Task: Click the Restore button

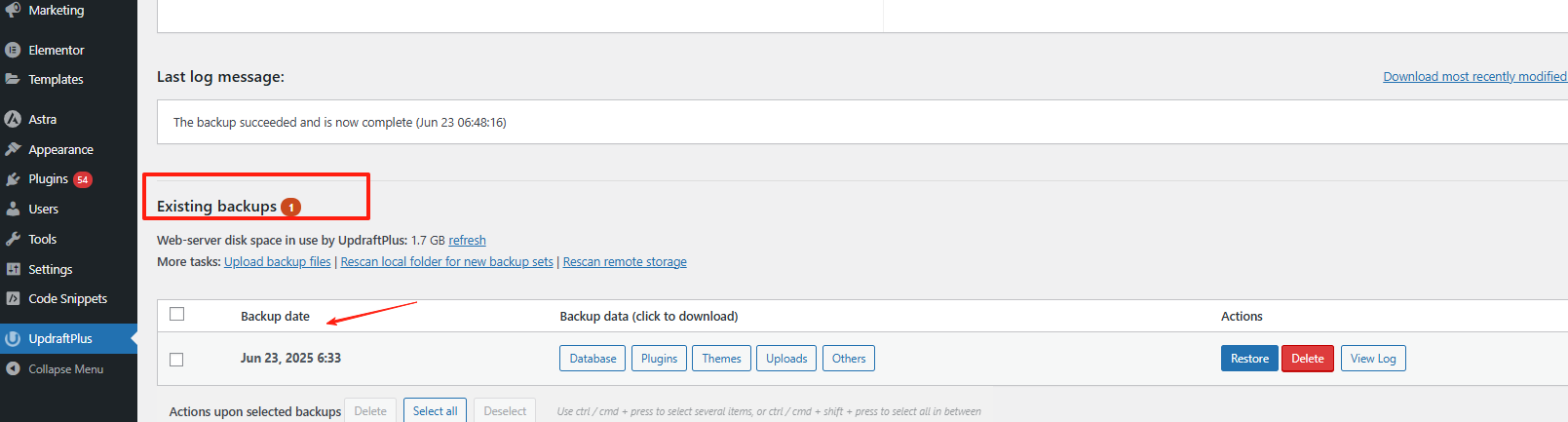Action: click(x=1249, y=359)
